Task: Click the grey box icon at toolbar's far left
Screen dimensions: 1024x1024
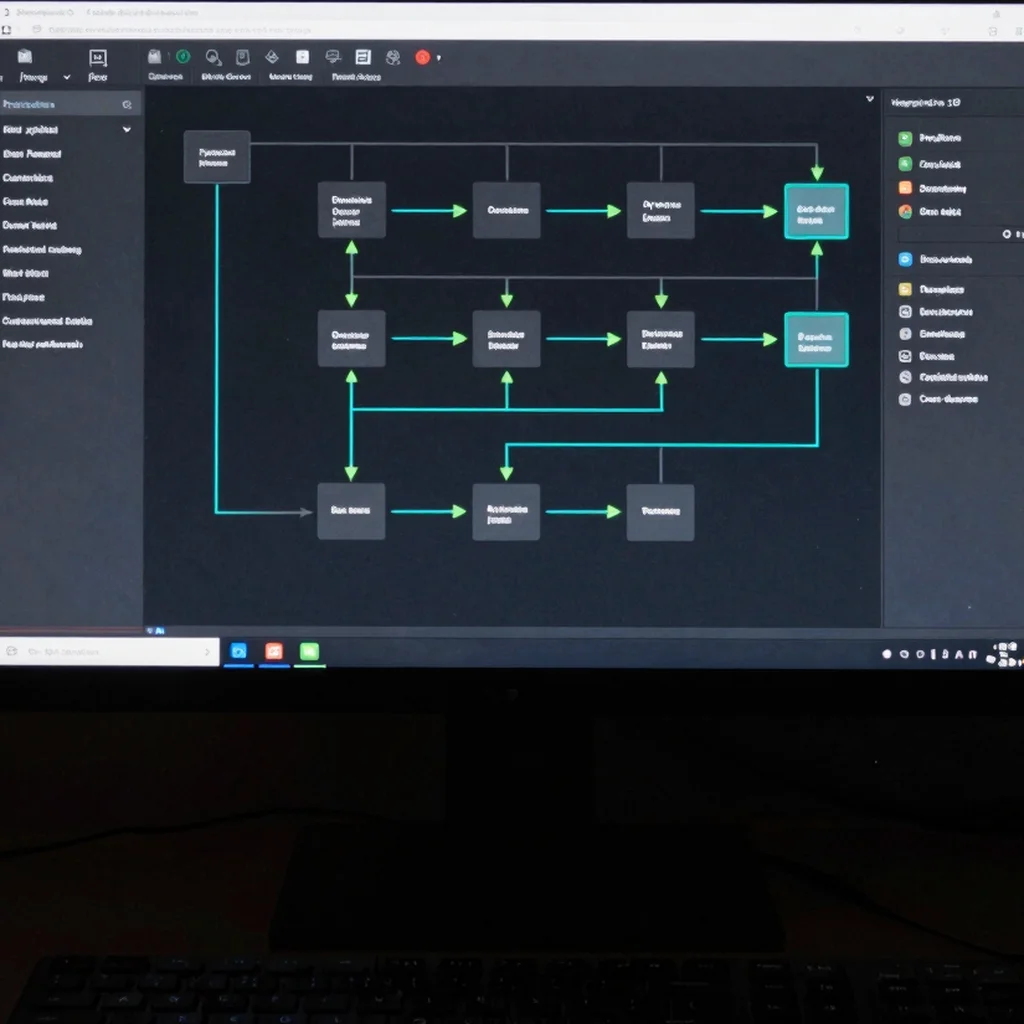Action: 25,57
